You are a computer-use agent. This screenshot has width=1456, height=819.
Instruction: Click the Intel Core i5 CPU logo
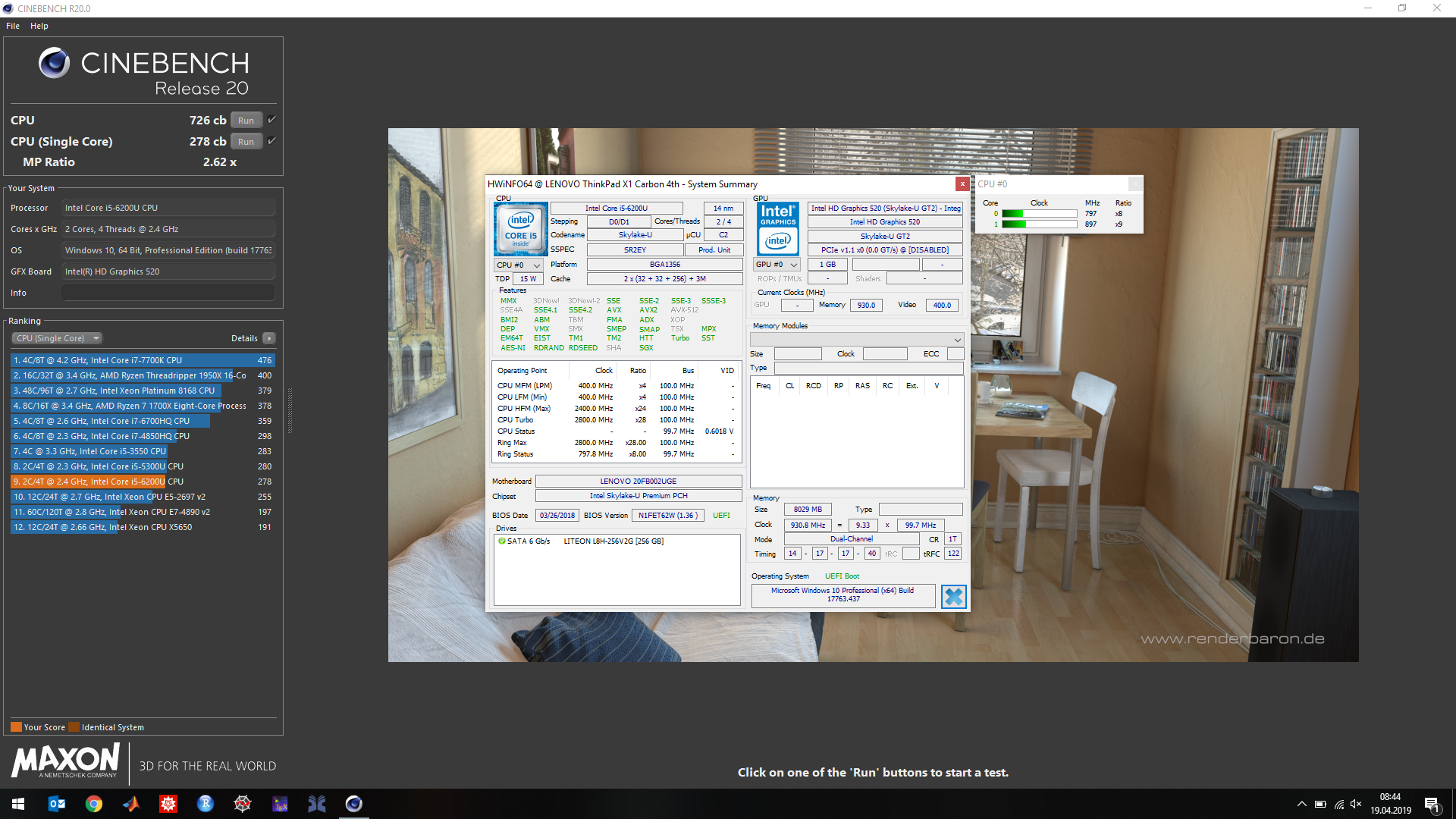[521, 228]
